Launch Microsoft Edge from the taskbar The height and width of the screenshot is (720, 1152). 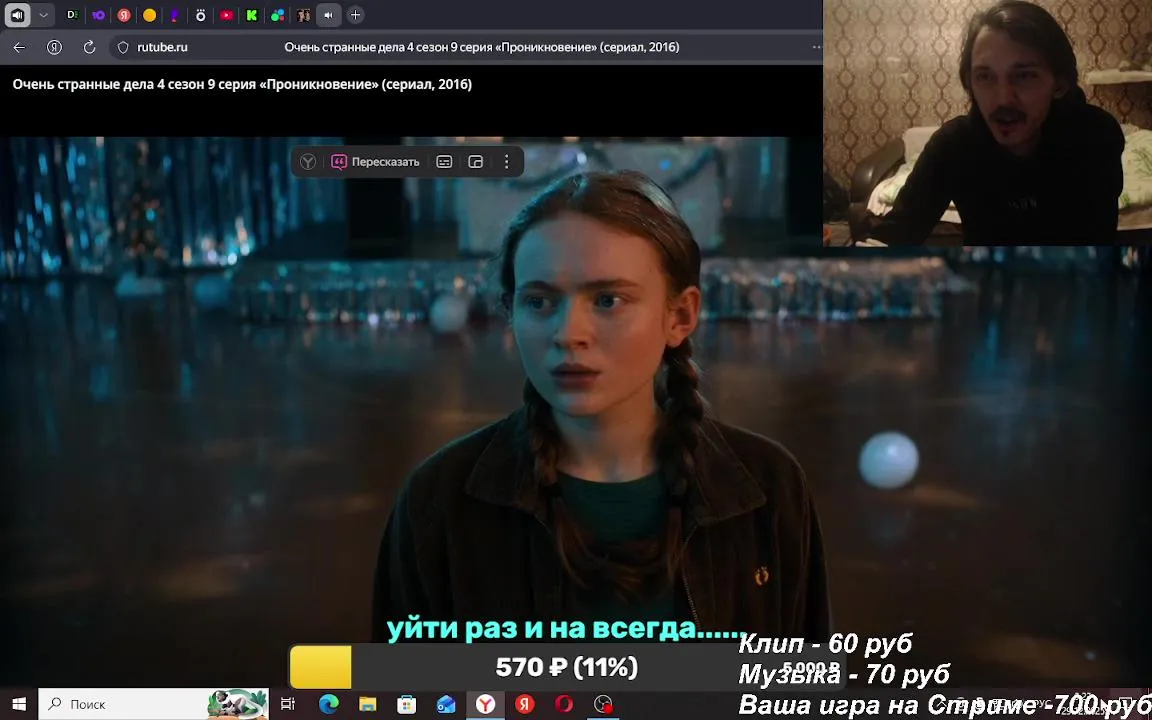[328, 704]
